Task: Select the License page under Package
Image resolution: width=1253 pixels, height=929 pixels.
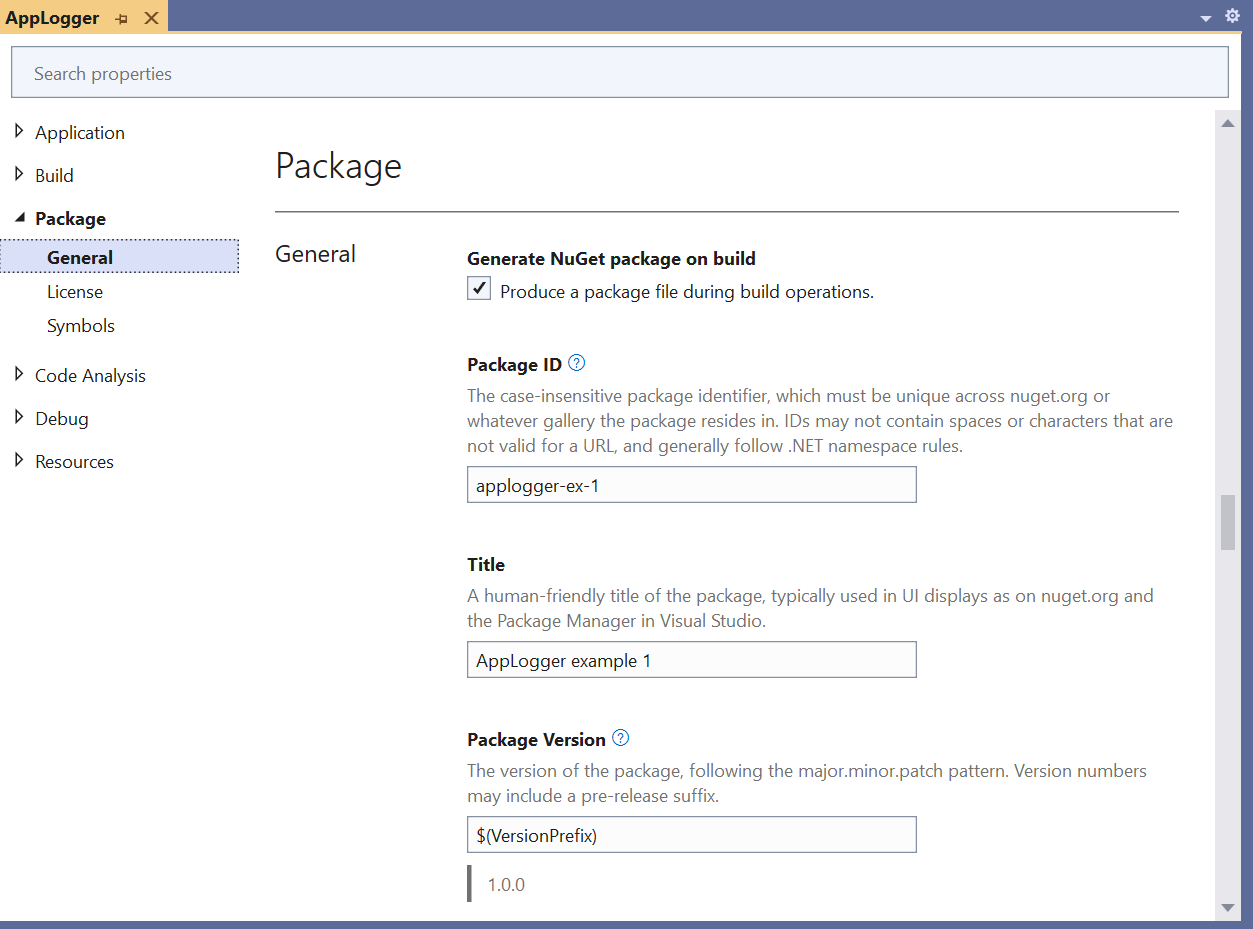Action: 75,291
